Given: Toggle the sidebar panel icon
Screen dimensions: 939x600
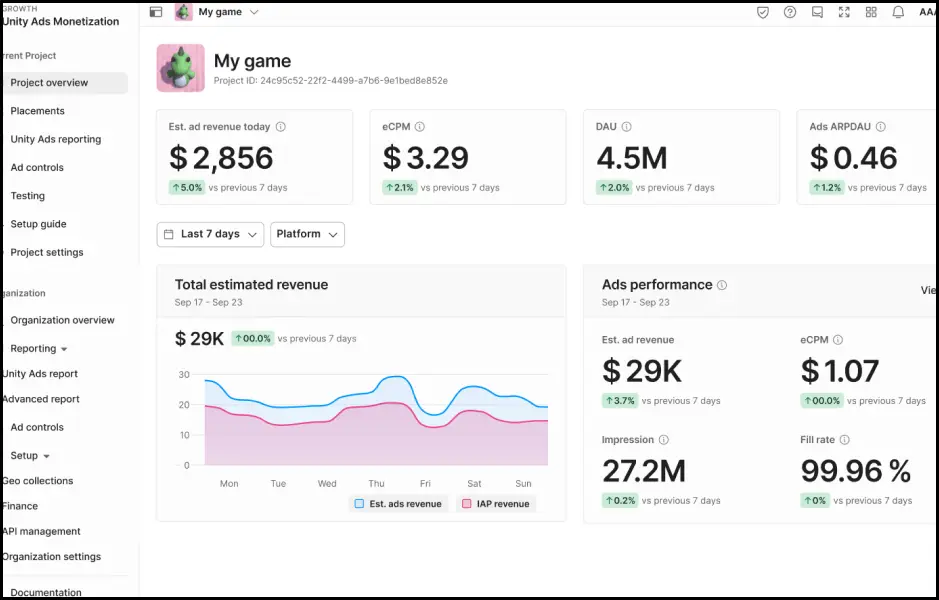Looking at the screenshot, I should coord(156,12).
